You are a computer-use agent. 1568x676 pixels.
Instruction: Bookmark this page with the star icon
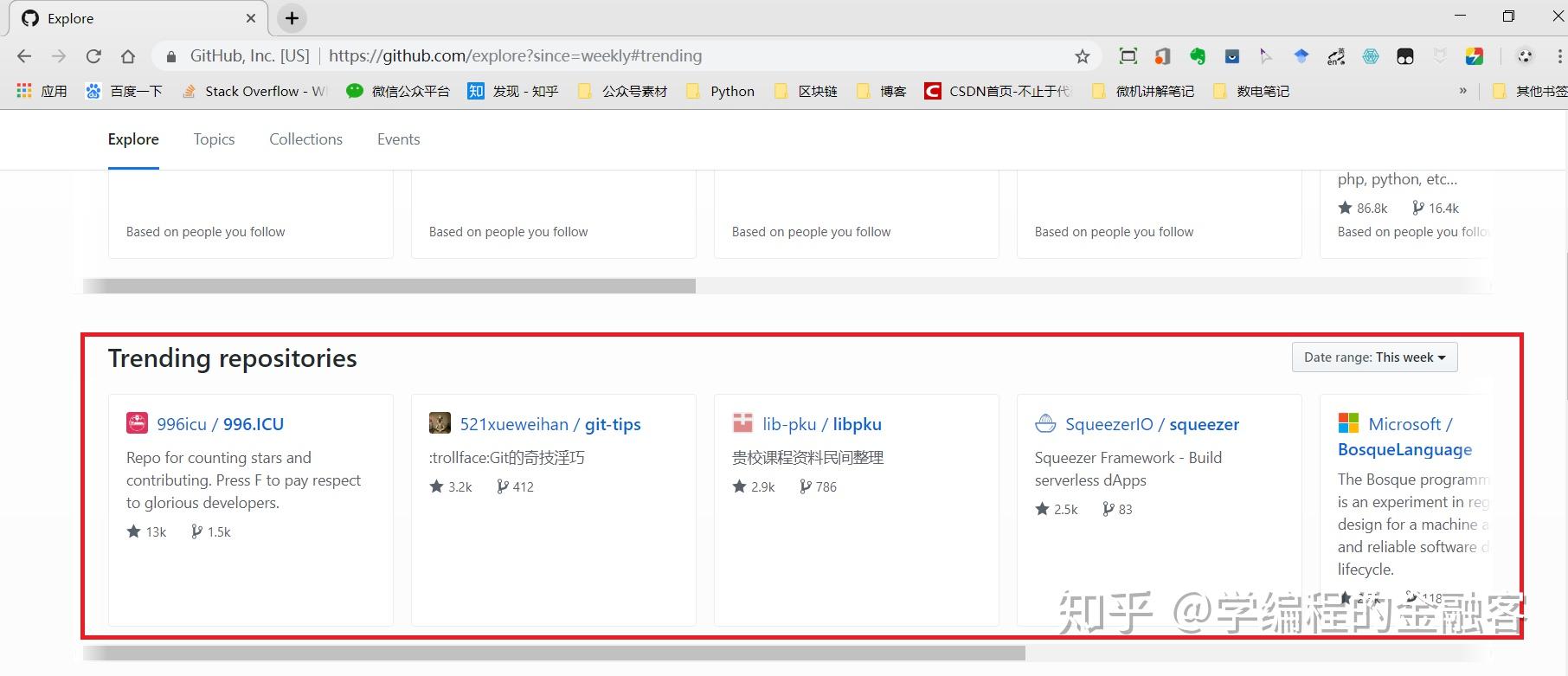(x=1082, y=56)
